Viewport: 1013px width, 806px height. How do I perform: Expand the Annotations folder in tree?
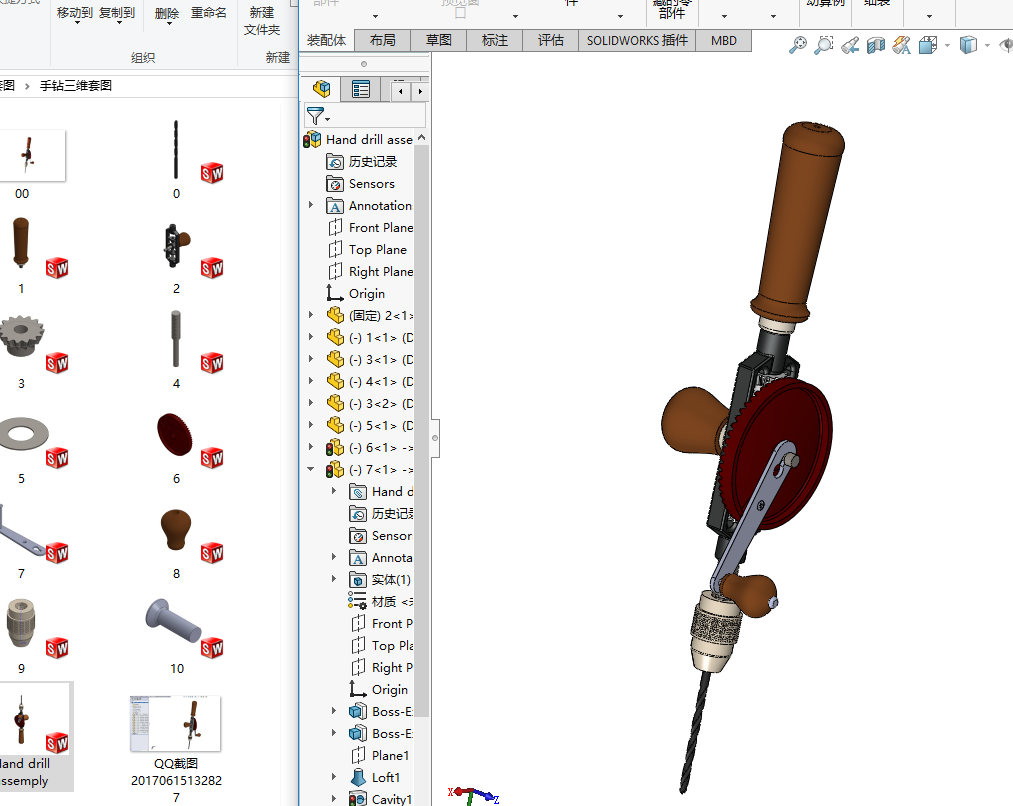click(x=311, y=206)
